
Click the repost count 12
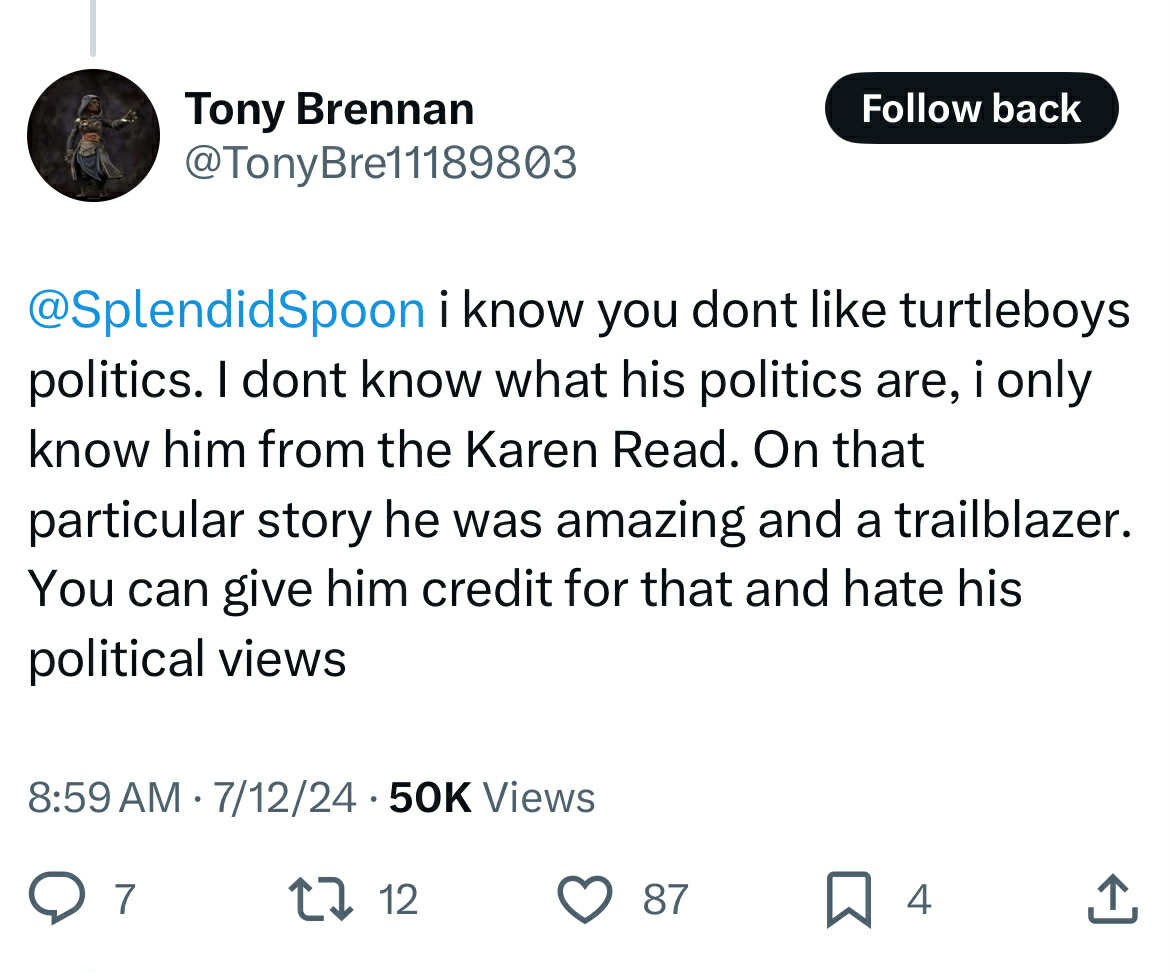pyautogui.click(x=398, y=899)
